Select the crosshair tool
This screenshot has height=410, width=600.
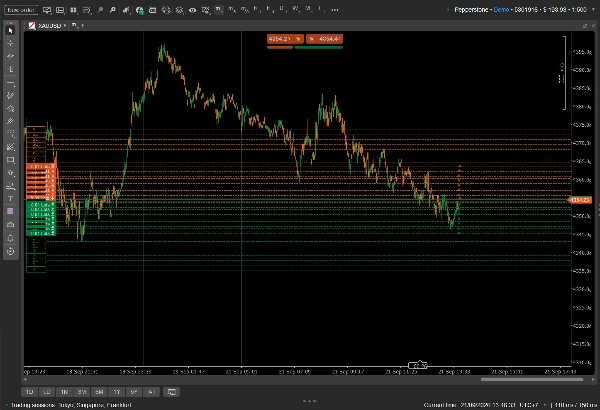tap(11, 43)
